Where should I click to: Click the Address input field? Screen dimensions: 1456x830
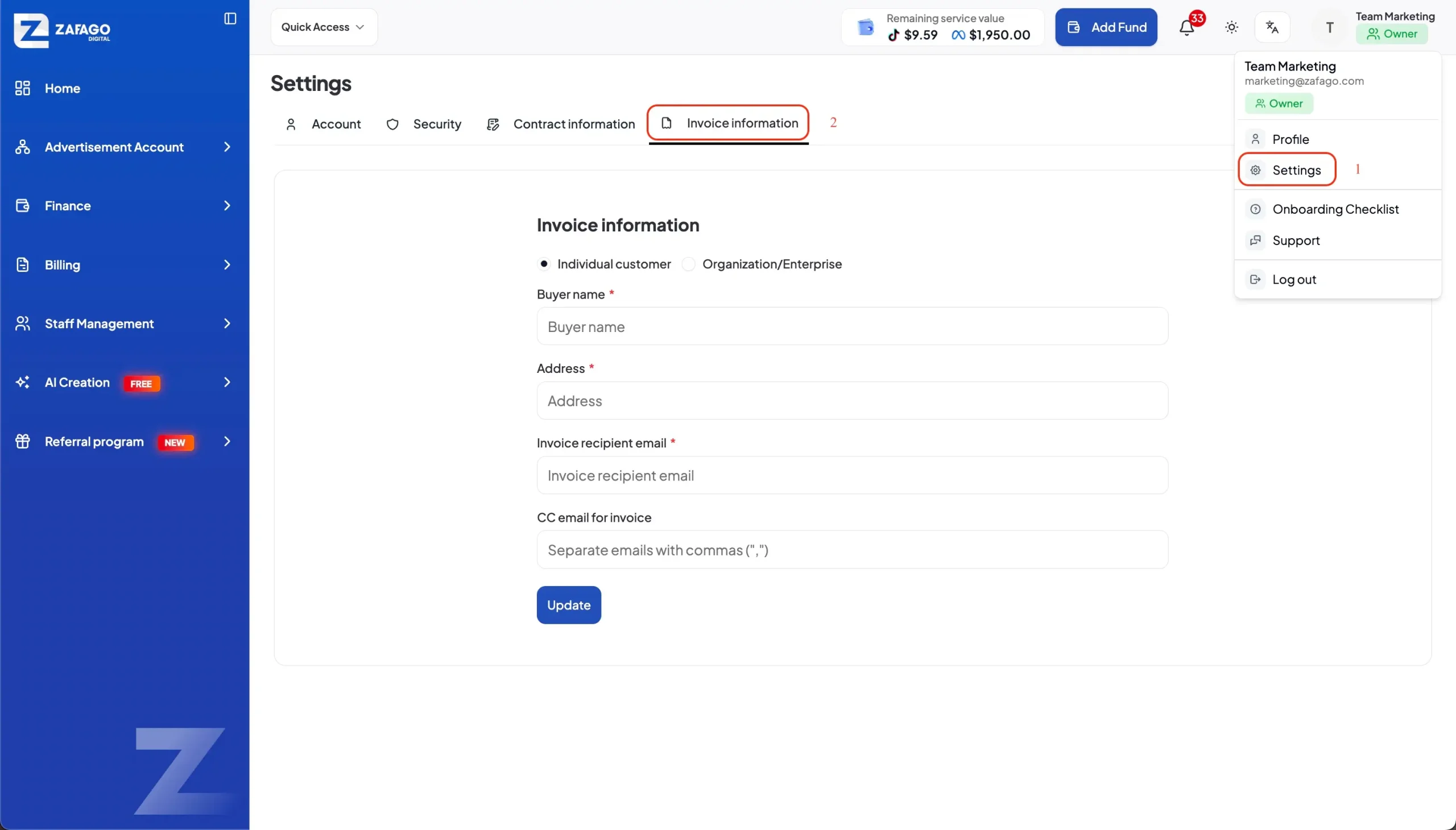tap(852, 401)
